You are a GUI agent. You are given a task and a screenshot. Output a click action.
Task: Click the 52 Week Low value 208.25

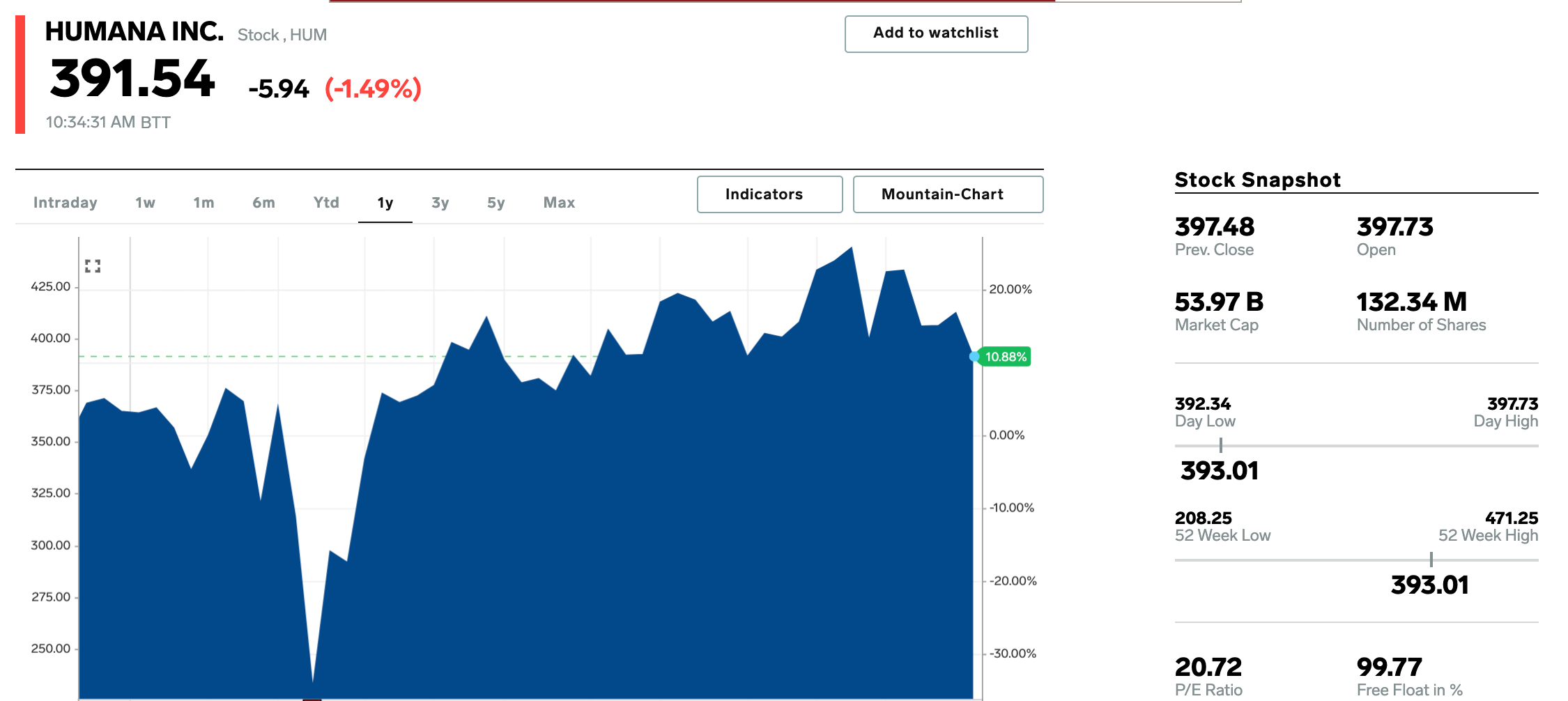point(1204,518)
